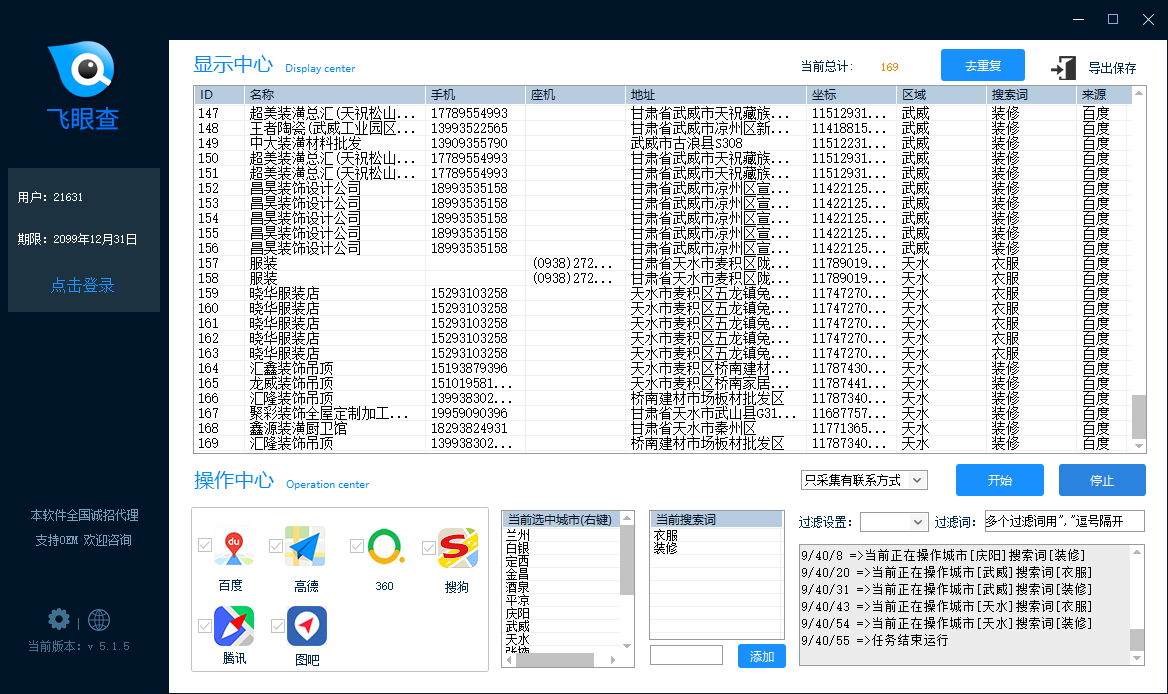Sort the table by ID column header

tap(219, 95)
